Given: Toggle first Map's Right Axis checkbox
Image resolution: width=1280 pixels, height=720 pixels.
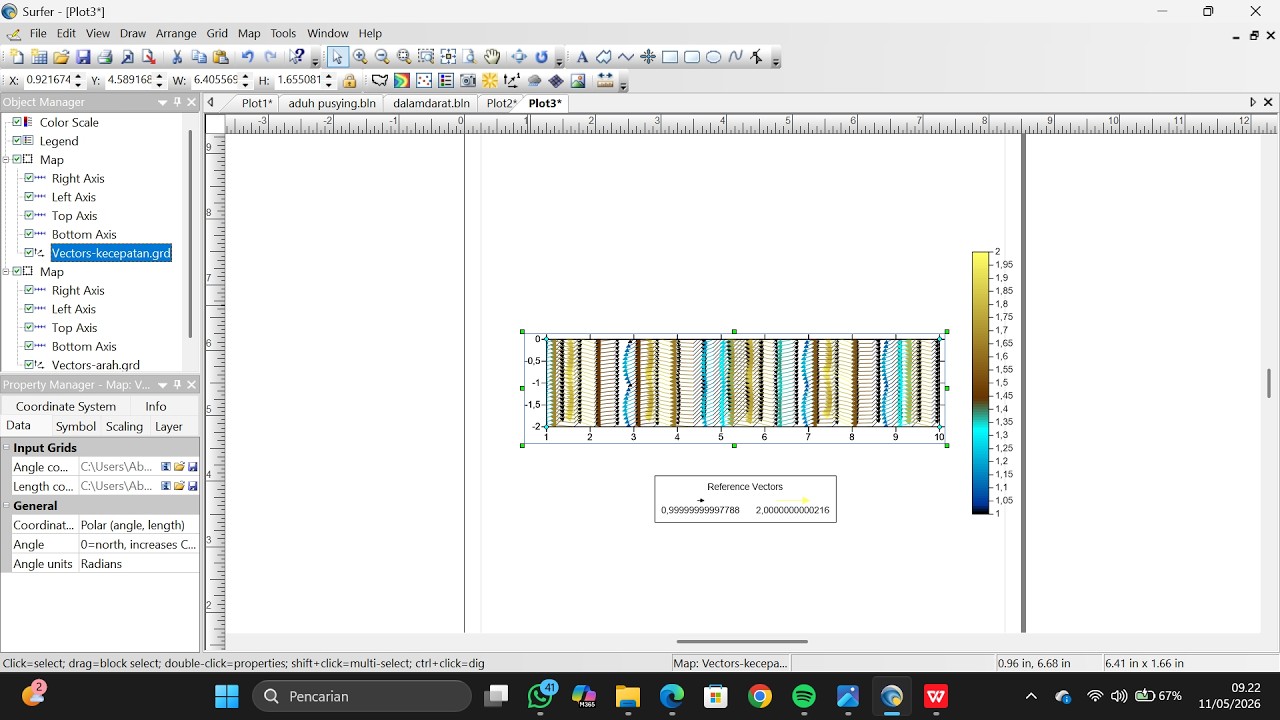Looking at the screenshot, I should point(29,178).
